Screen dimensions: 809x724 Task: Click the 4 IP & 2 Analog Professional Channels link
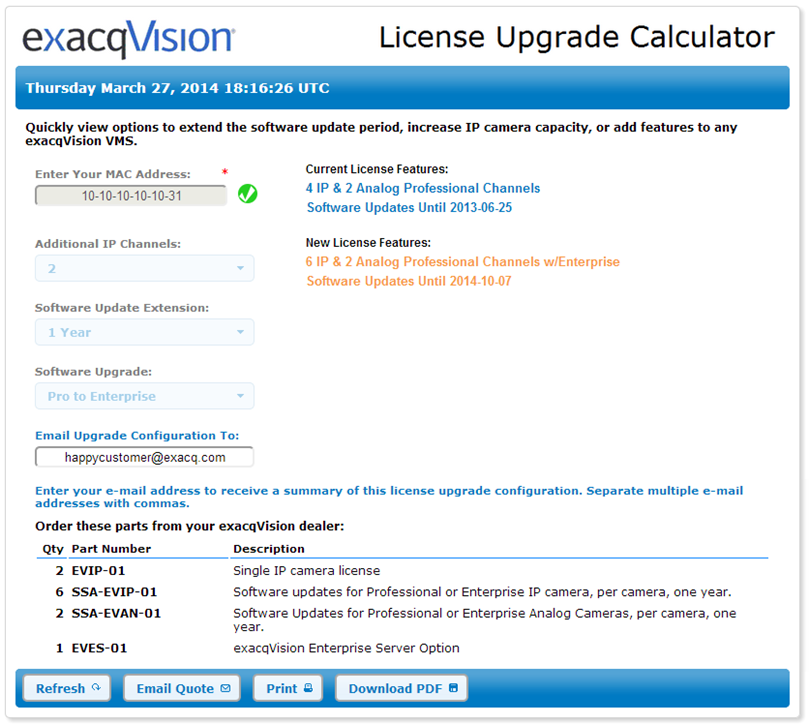tap(422, 188)
